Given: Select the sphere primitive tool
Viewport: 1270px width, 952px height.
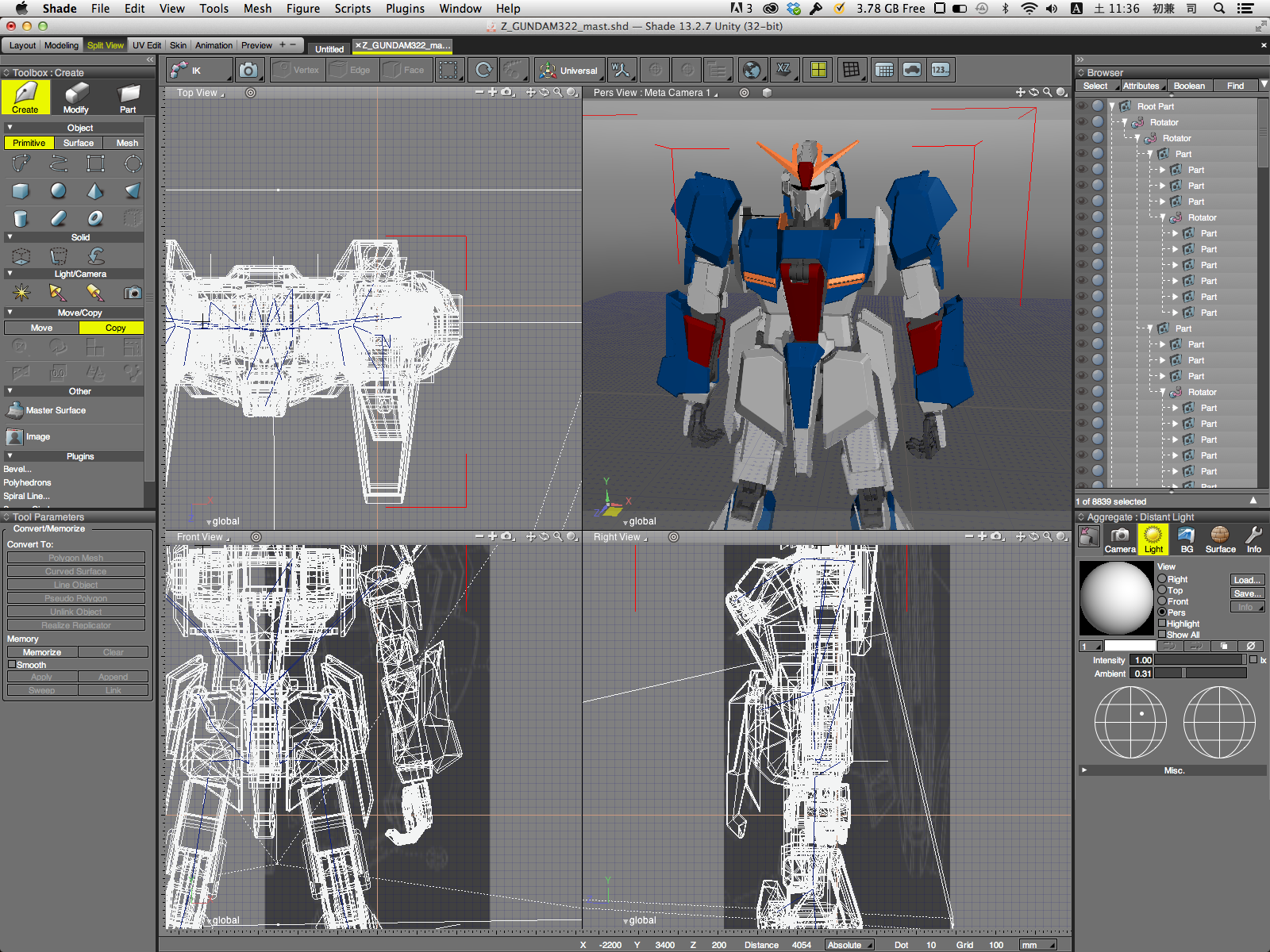Looking at the screenshot, I should point(58,191).
